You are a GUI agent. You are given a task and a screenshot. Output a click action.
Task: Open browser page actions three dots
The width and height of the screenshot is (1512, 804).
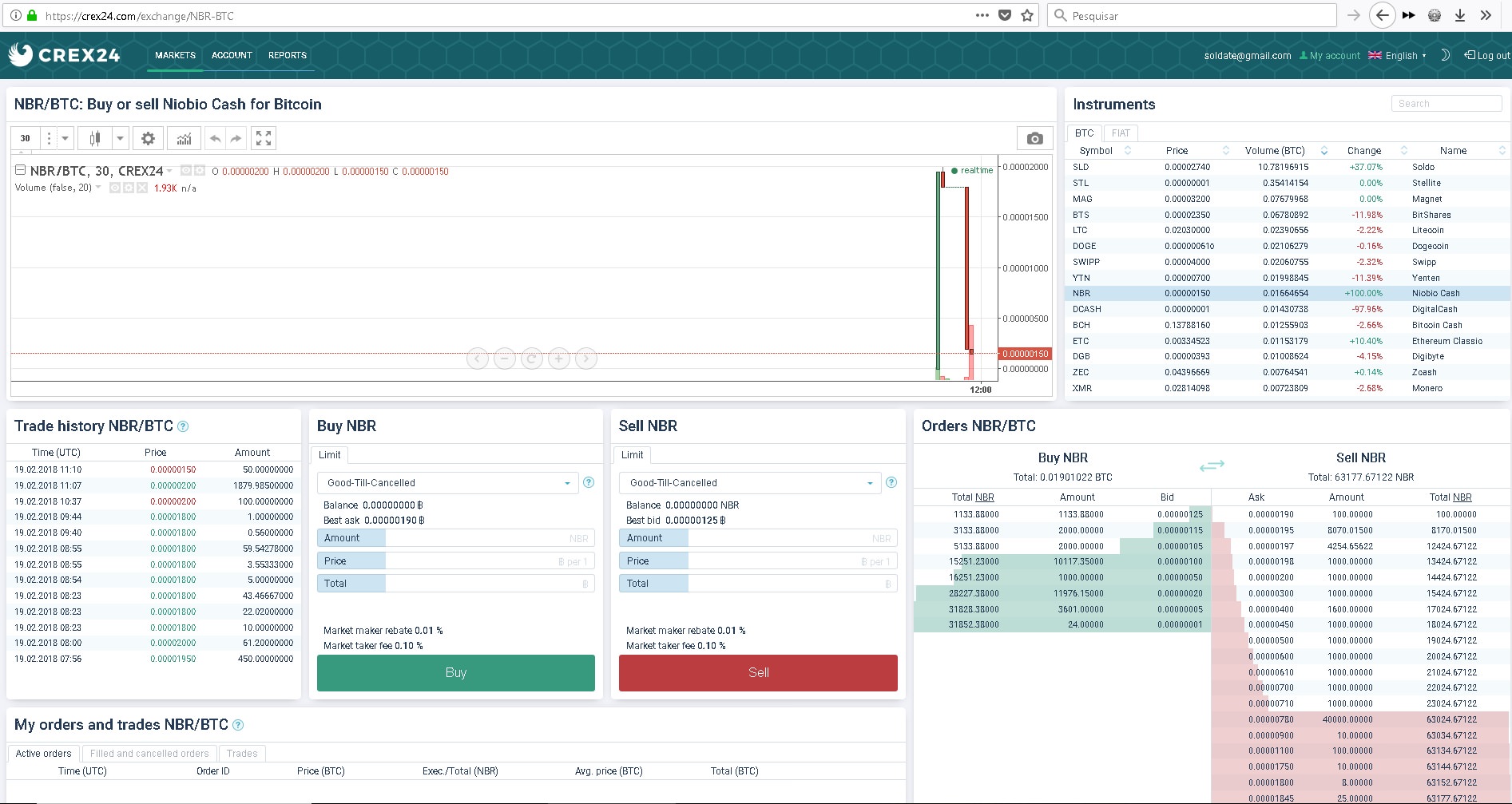[982, 15]
